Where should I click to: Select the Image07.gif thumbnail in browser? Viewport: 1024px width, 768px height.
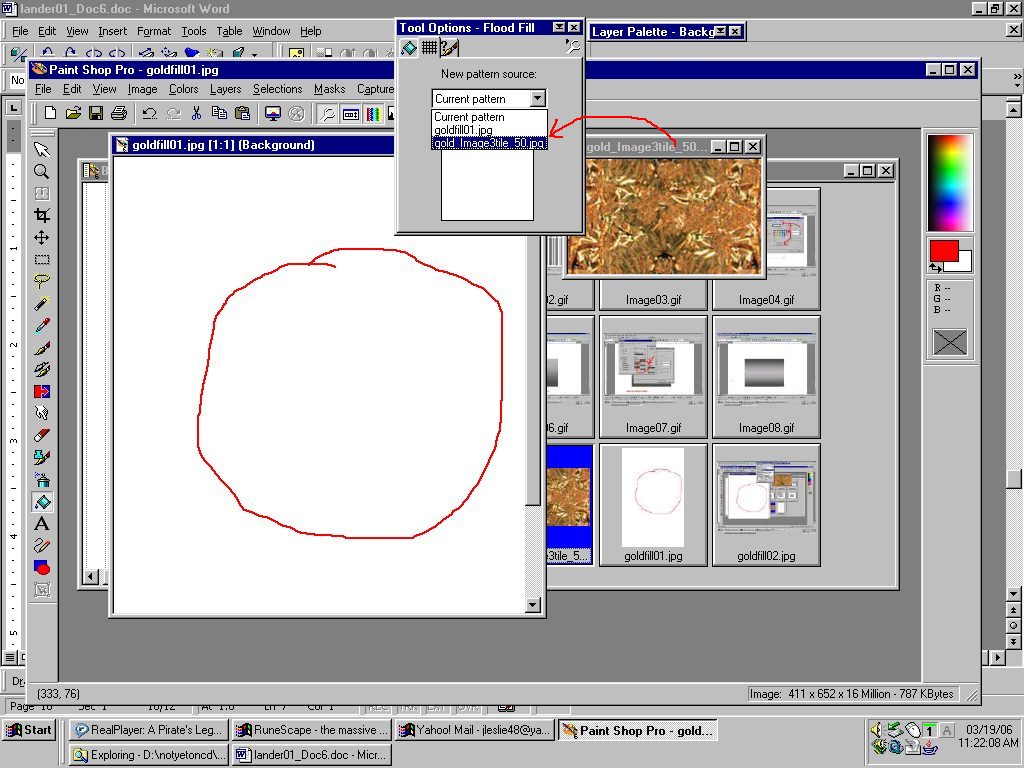coord(653,376)
